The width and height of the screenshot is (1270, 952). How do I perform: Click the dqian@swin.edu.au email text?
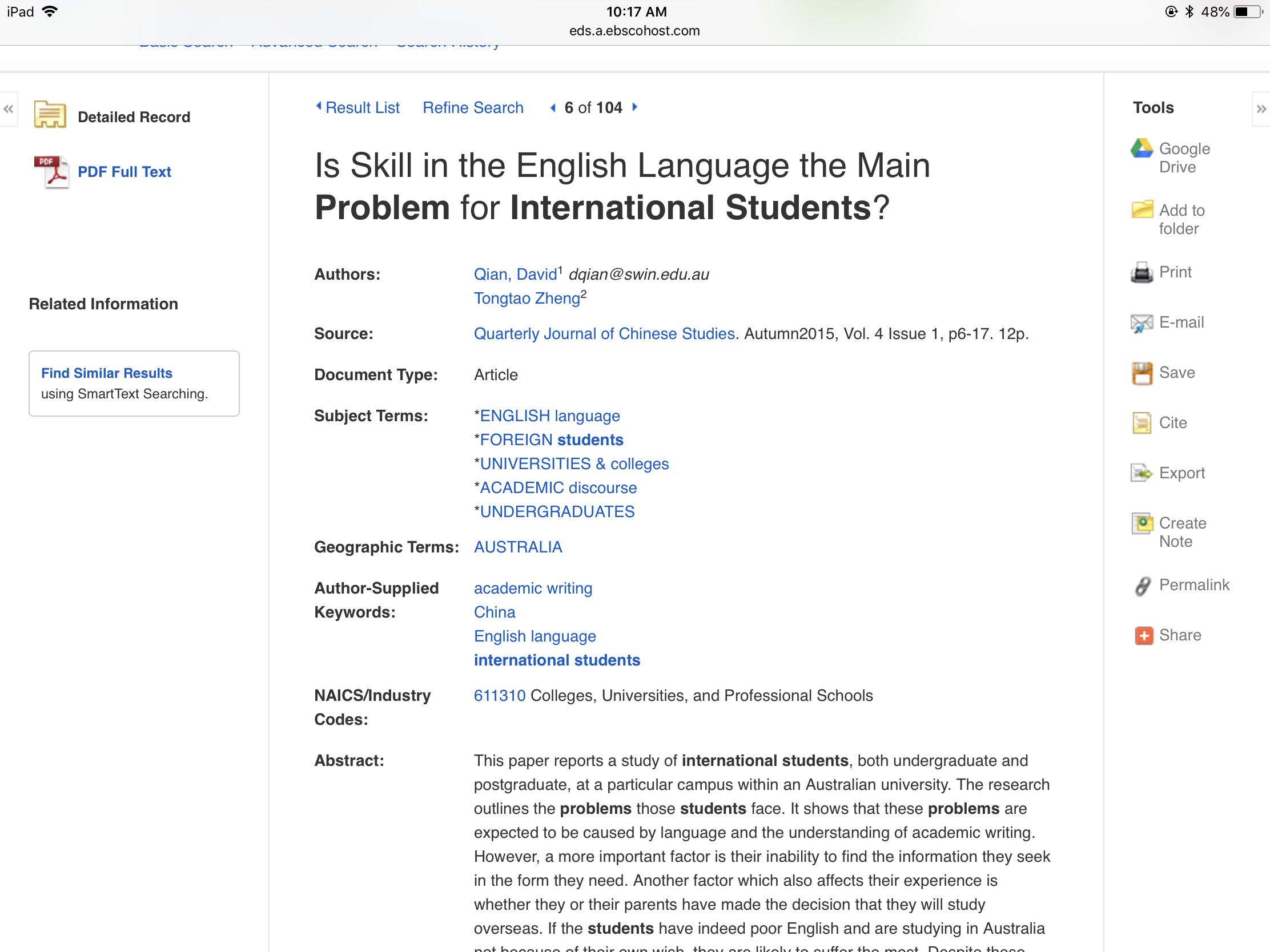tap(638, 275)
